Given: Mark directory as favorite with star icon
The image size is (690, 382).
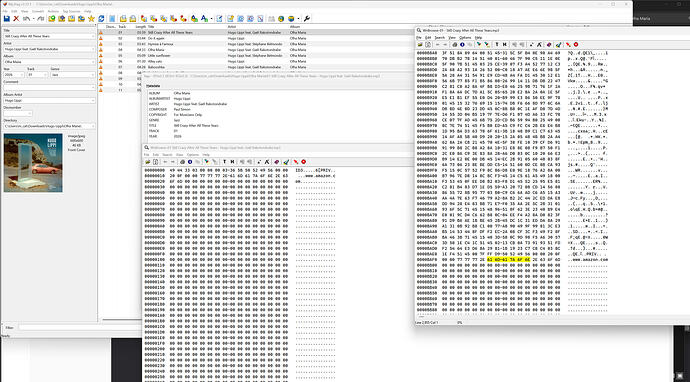Looking at the screenshot, I should (91, 18).
